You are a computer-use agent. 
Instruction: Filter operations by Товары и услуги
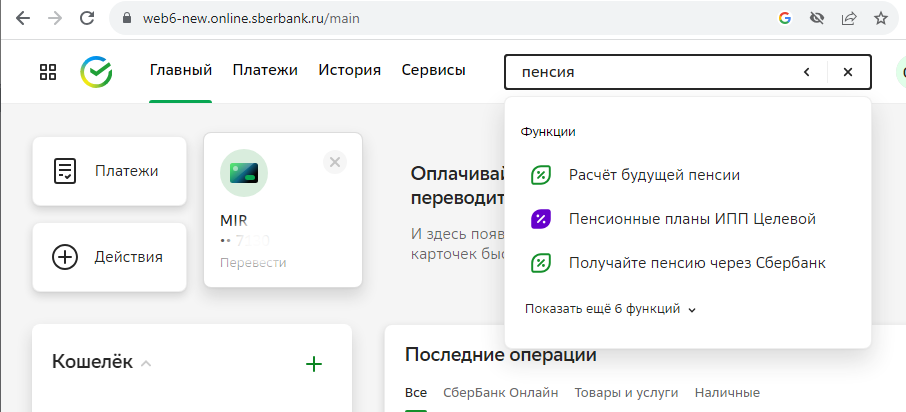click(626, 393)
